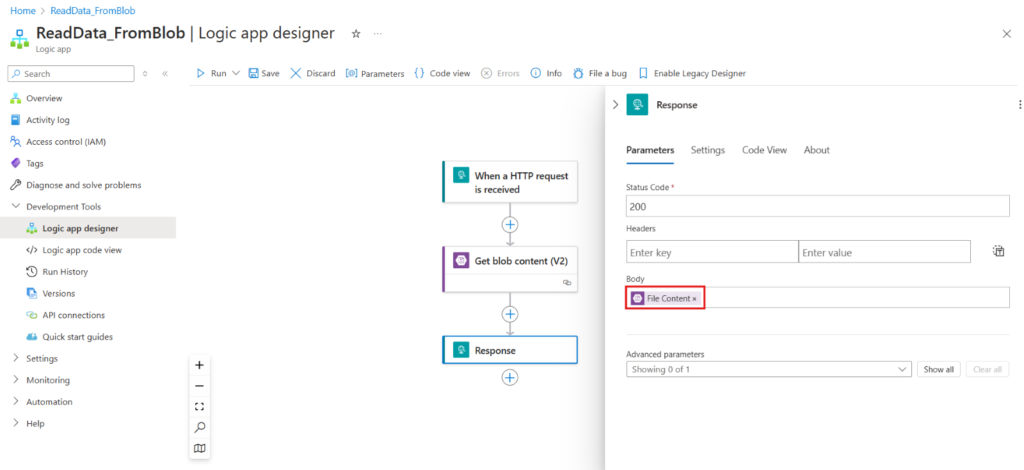Add step below the Response action
The width and height of the screenshot is (1024, 470).
510,377
